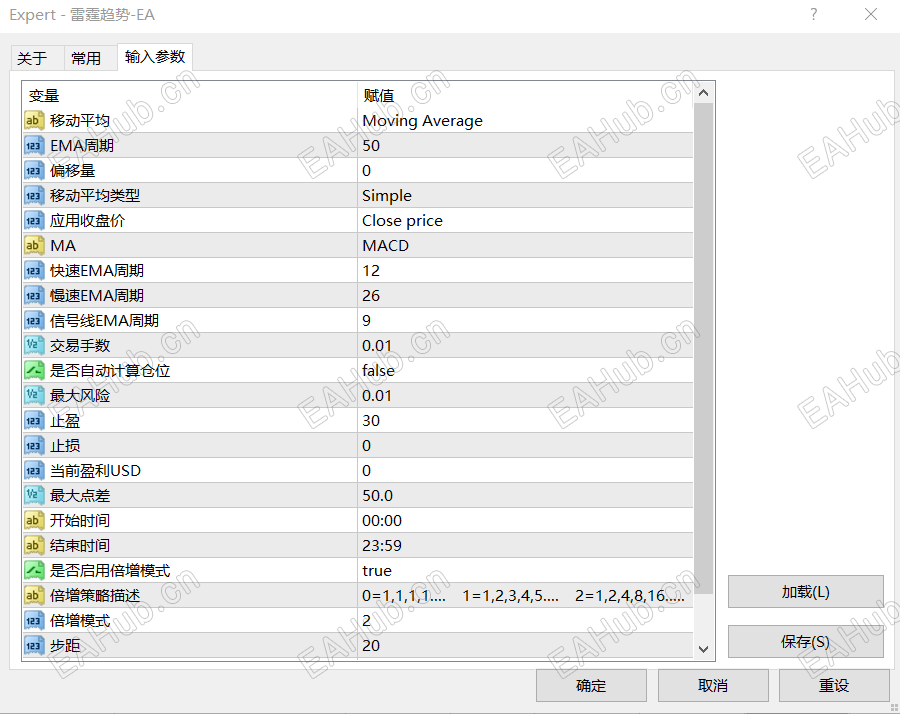Click the integer icon beside 快速EMA周期

34,270
